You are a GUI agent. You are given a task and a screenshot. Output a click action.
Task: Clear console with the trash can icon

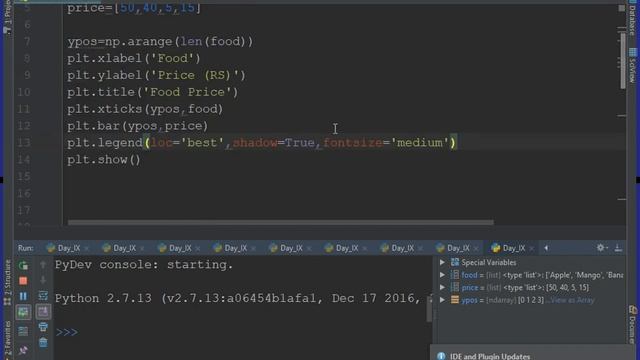coord(43,342)
